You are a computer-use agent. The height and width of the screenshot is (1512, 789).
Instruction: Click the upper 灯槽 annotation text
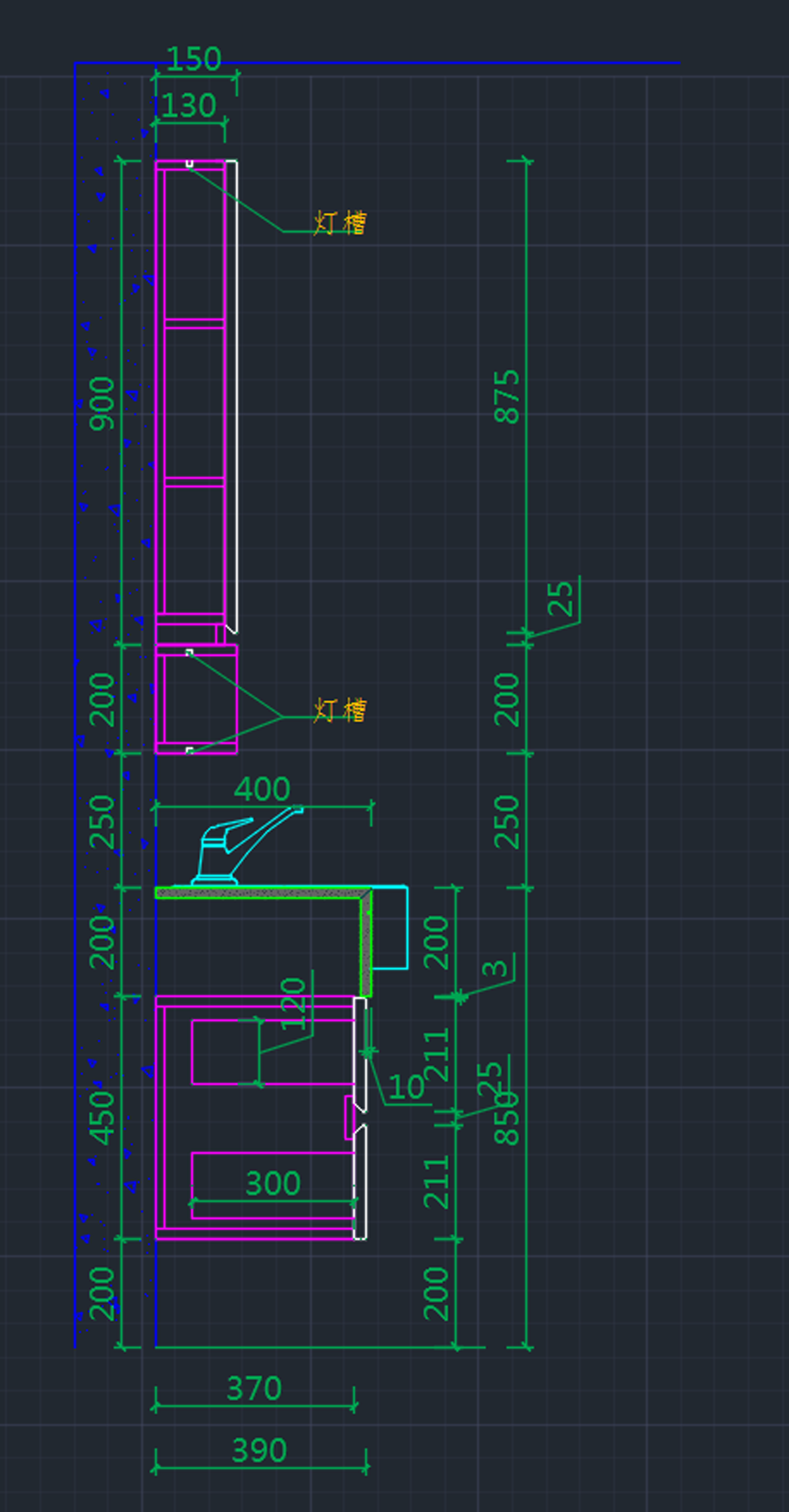tap(339, 224)
